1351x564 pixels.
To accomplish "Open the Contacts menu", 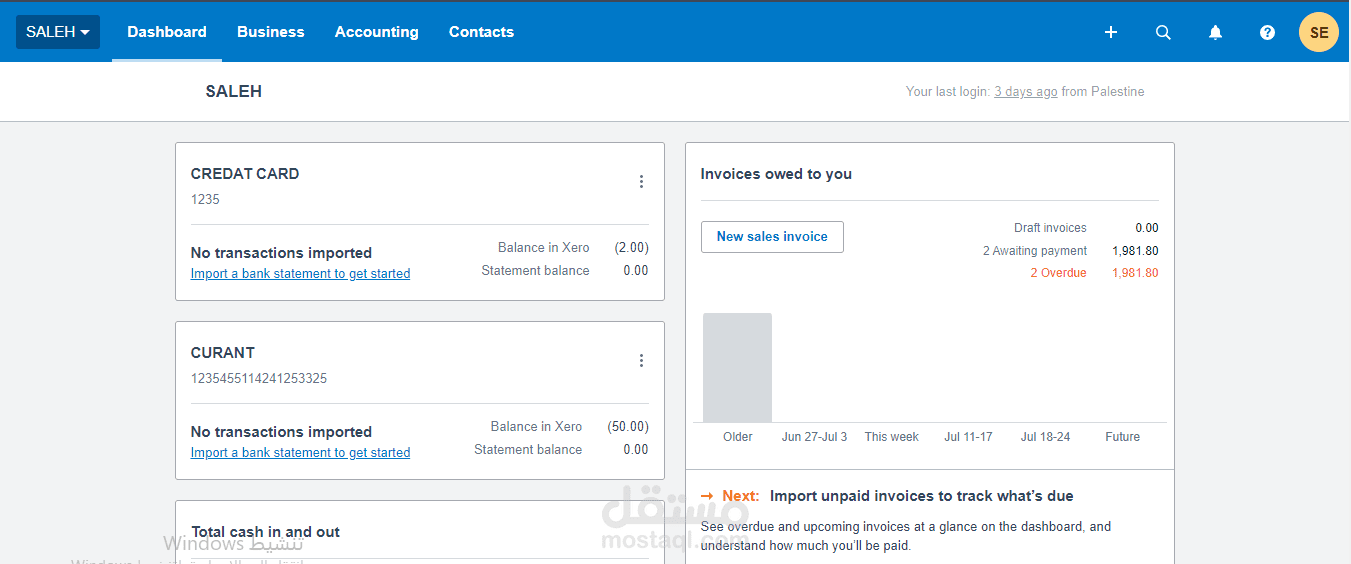I will pos(481,32).
